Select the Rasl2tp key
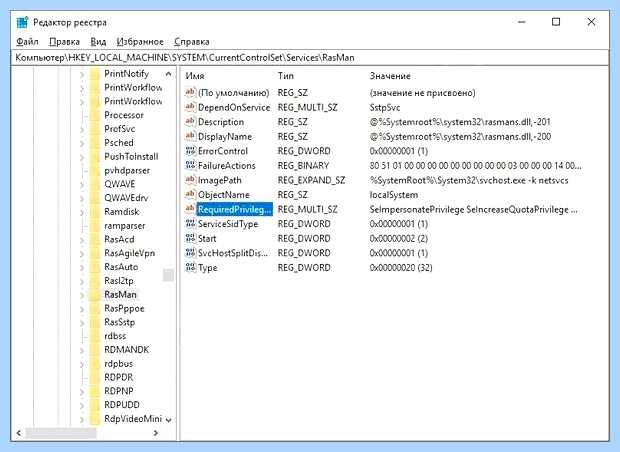620x452 pixels. coord(119,281)
